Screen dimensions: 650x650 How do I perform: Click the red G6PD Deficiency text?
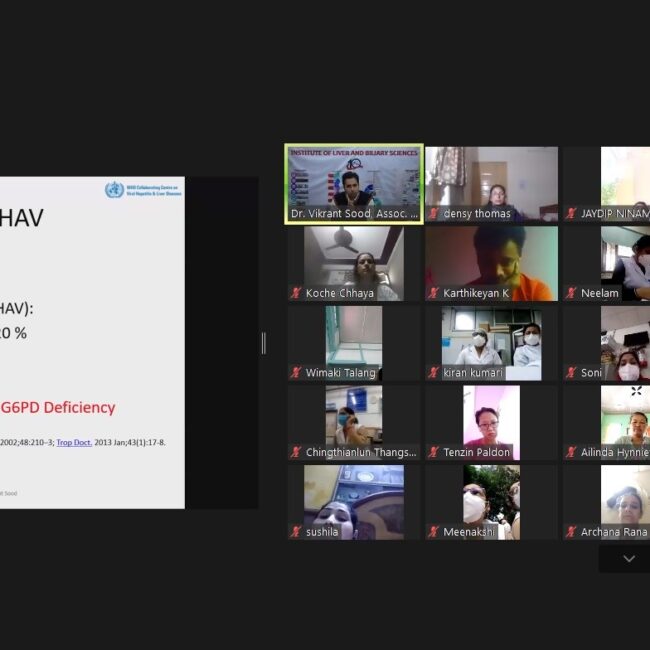[58, 407]
